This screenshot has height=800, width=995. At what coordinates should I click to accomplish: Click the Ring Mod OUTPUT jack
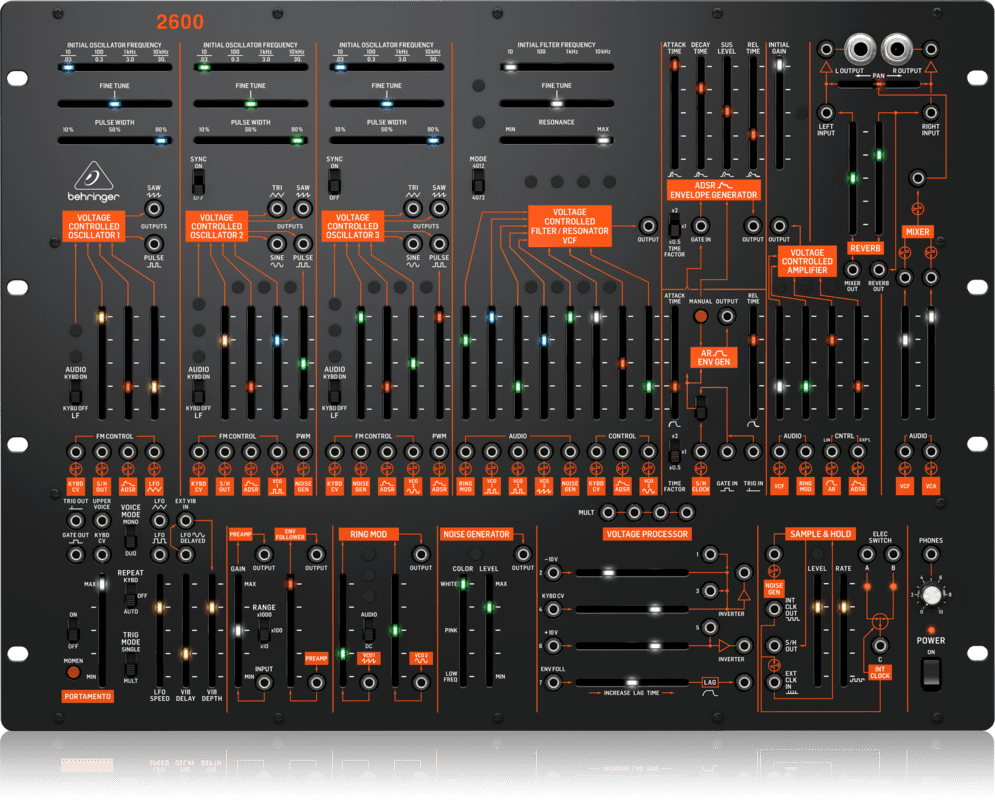(420, 554)
